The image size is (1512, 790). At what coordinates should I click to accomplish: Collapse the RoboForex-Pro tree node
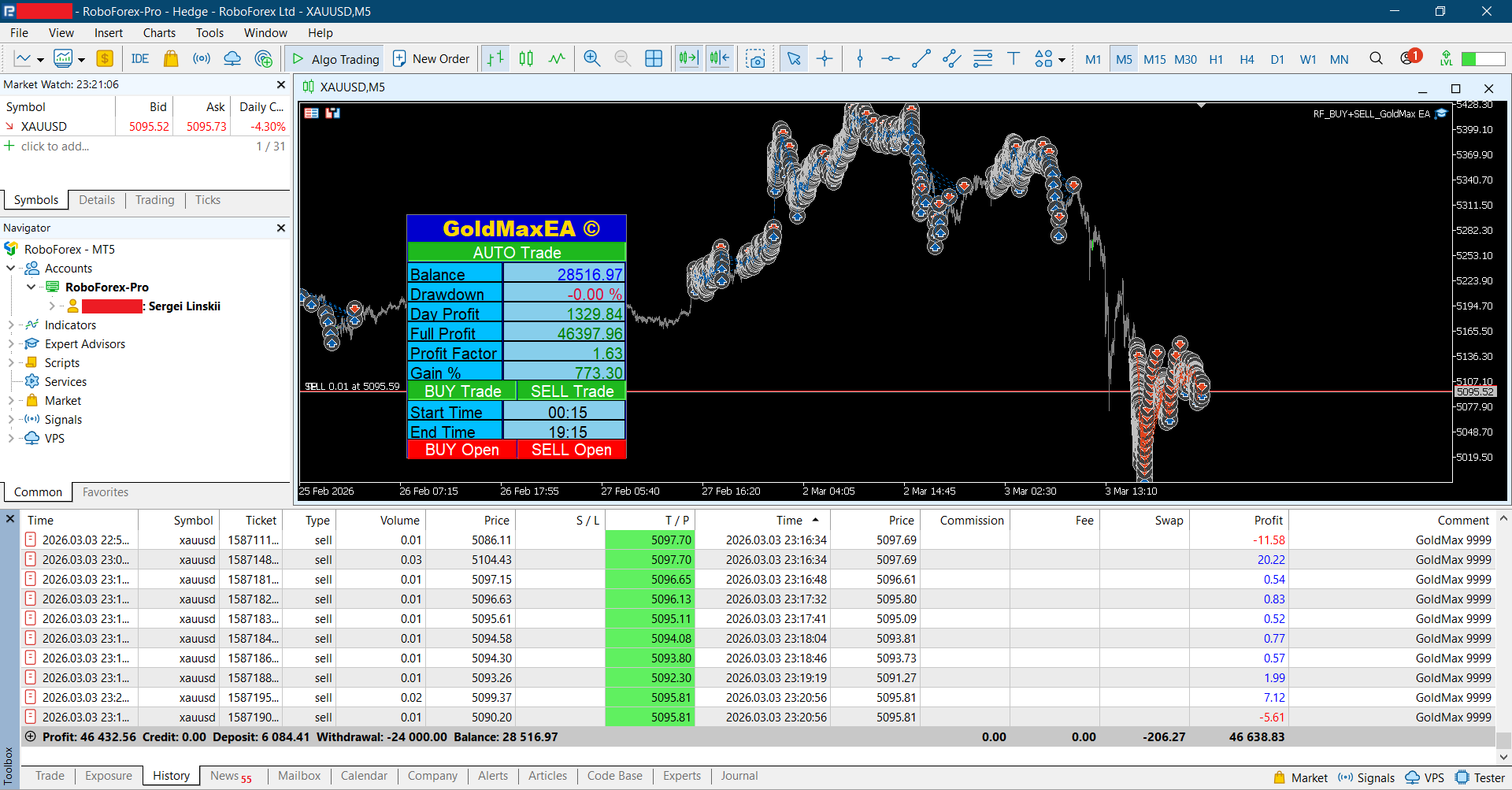31,287
